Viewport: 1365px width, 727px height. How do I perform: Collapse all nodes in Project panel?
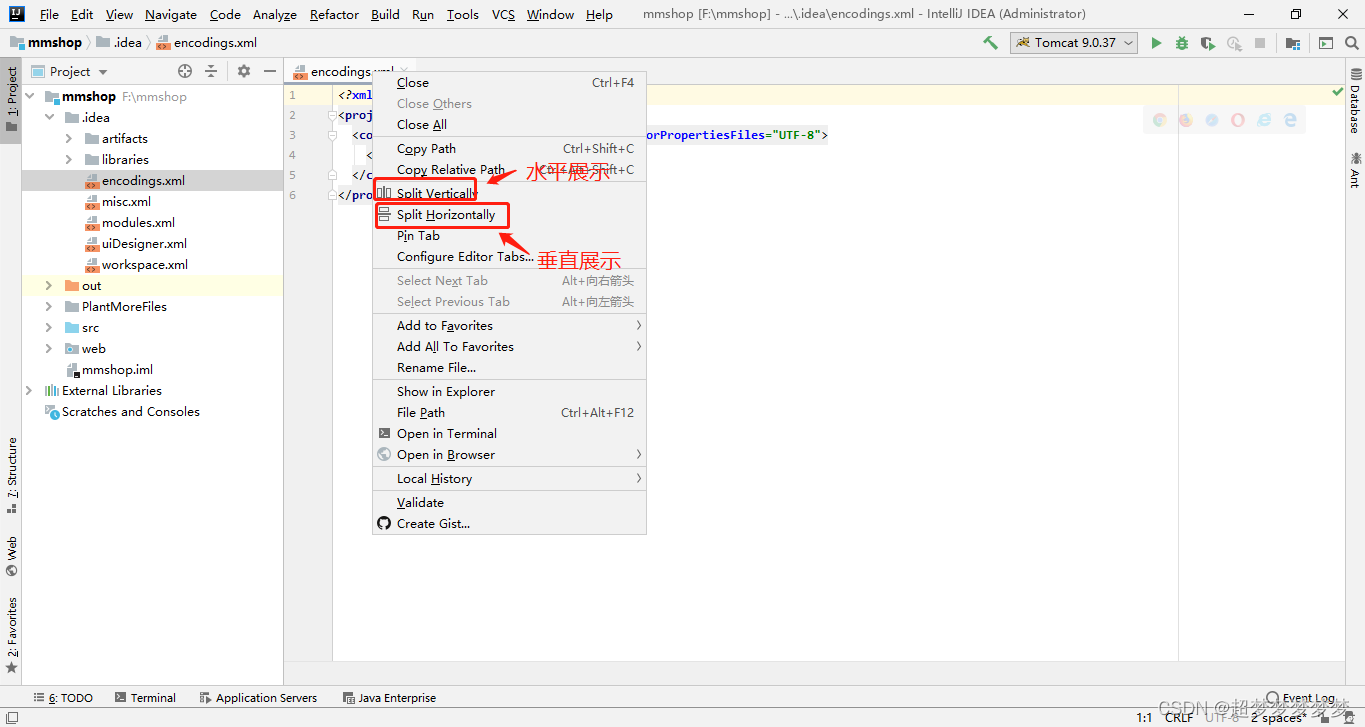click(211, 71)
